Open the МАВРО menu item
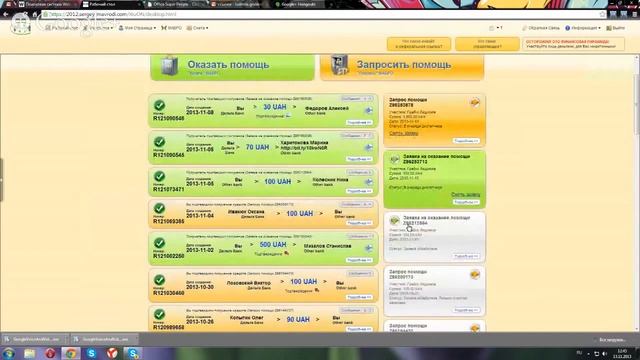The height and width of the screenshot is (360, 640). pyautogui.click(x=171, y=28)
